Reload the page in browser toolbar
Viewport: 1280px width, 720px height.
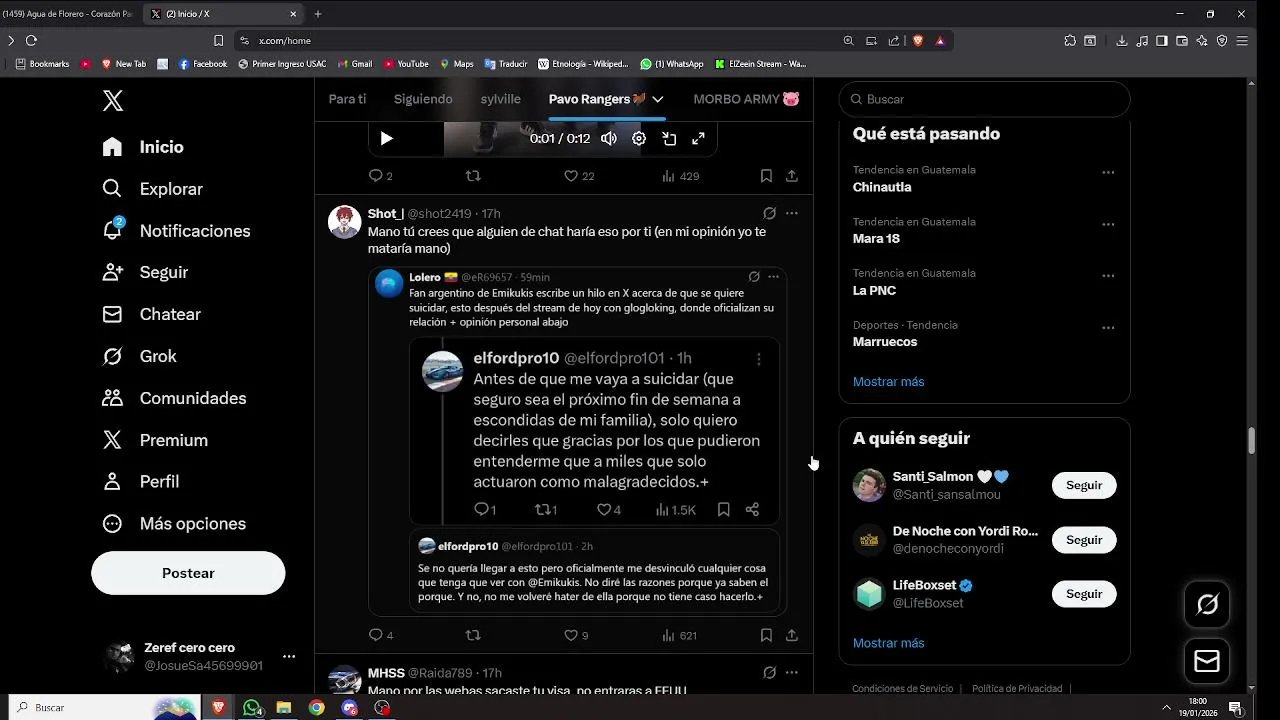tap(31, 41)
